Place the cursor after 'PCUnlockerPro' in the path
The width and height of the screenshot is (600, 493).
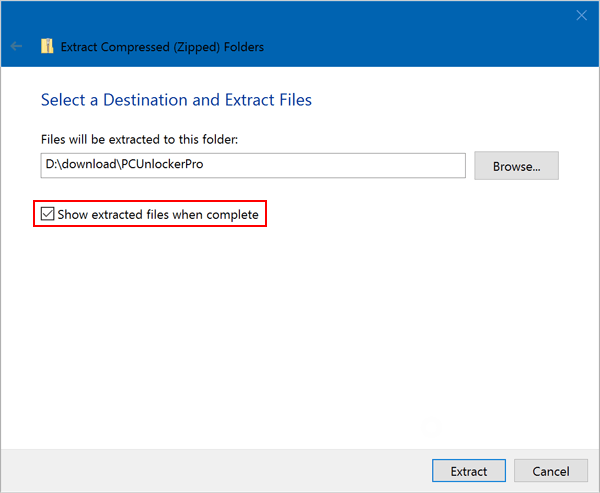click(205, 165)
